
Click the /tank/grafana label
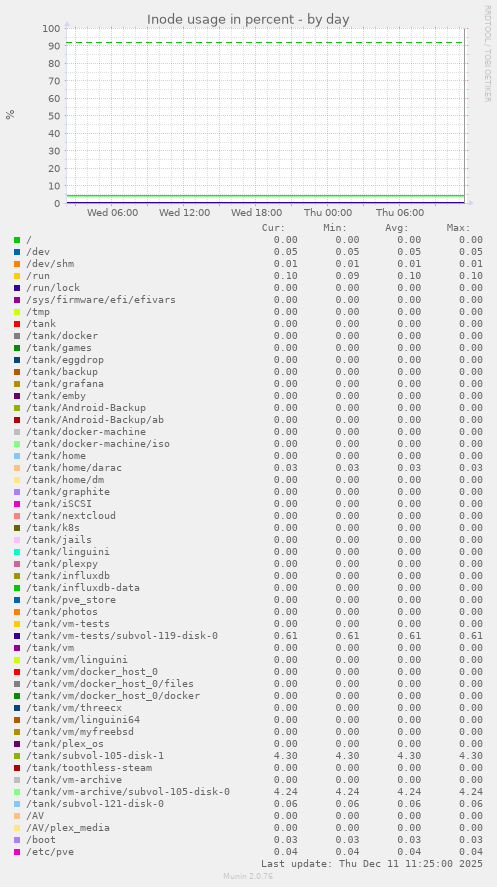65,384
